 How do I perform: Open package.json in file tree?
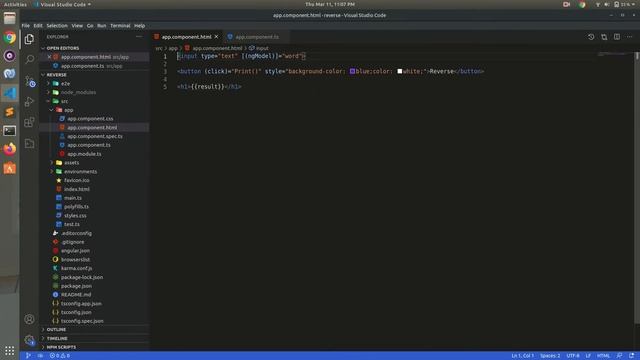[76, 286]
